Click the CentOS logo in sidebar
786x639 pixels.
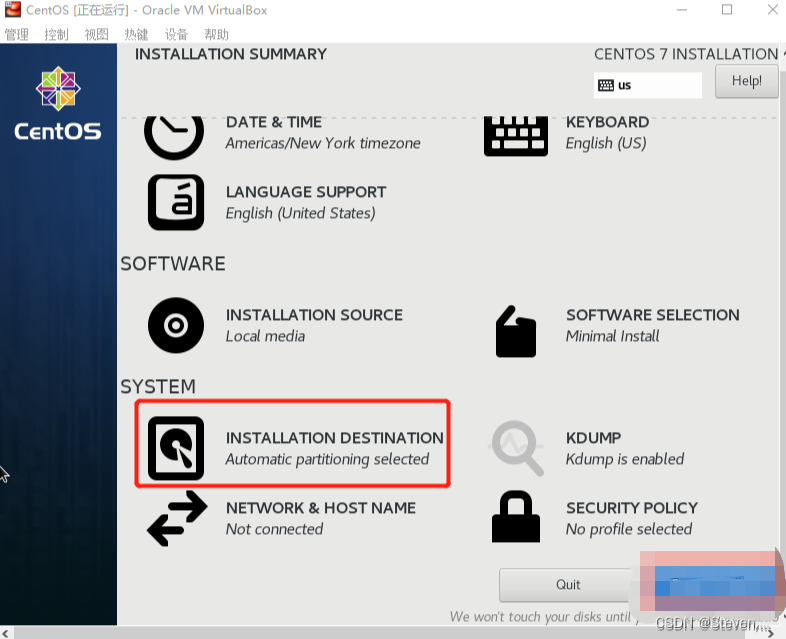pos(58,103)
